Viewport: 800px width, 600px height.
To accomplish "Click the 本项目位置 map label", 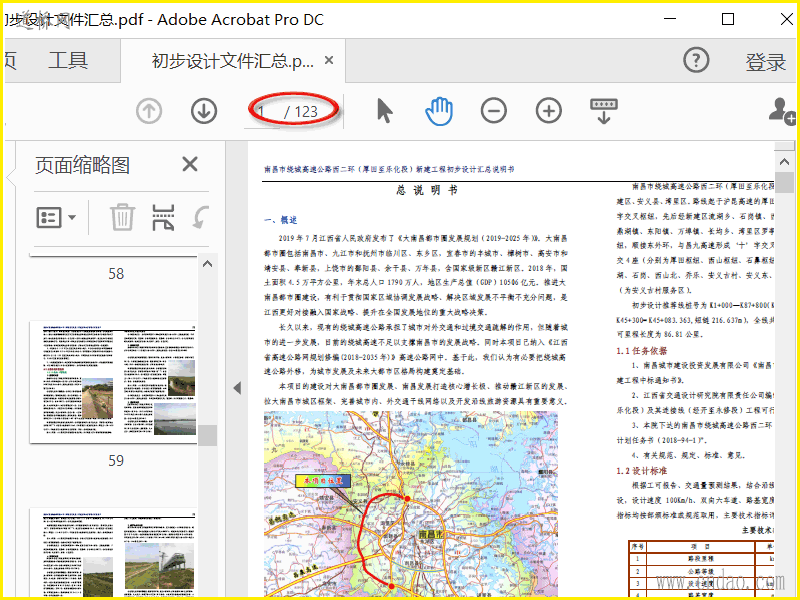I will (323, 481).
